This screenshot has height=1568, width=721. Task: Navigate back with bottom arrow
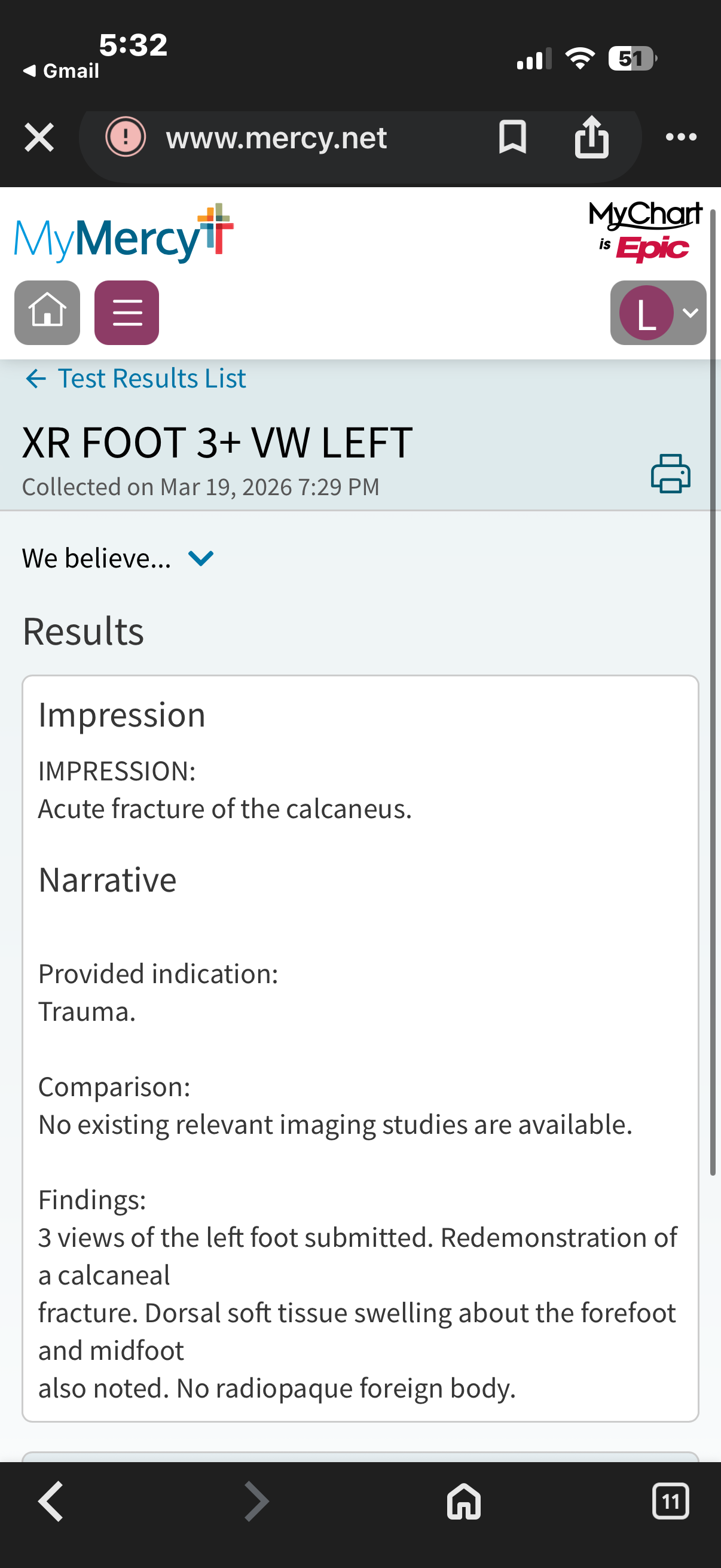51,1502
